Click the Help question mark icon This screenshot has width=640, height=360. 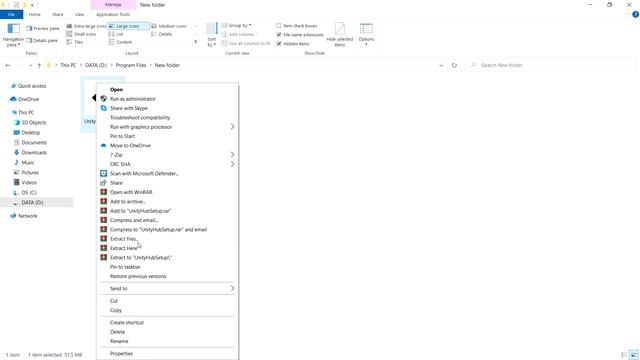pos(635,14)
